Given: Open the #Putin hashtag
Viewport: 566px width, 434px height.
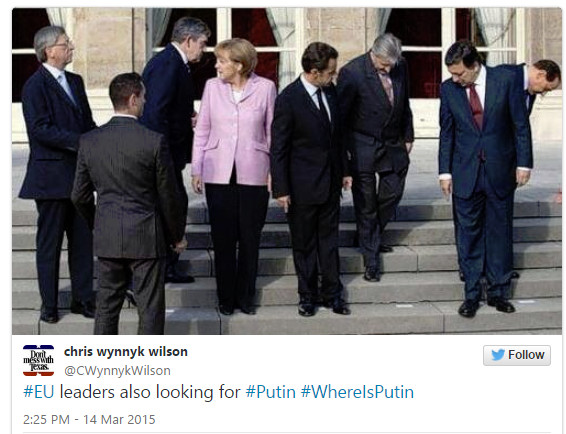Looking at the screenshot, I should (270, 392).
